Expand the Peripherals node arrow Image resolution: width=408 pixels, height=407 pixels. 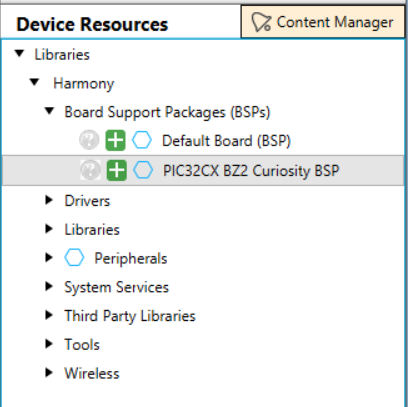coord(49,257)
